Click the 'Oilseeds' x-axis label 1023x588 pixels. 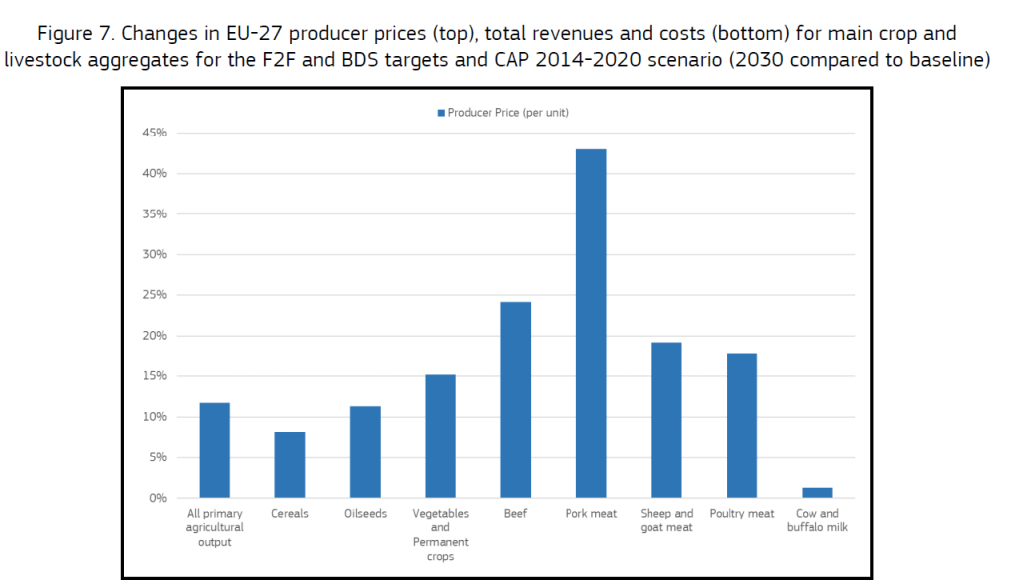tap(365, 514)
